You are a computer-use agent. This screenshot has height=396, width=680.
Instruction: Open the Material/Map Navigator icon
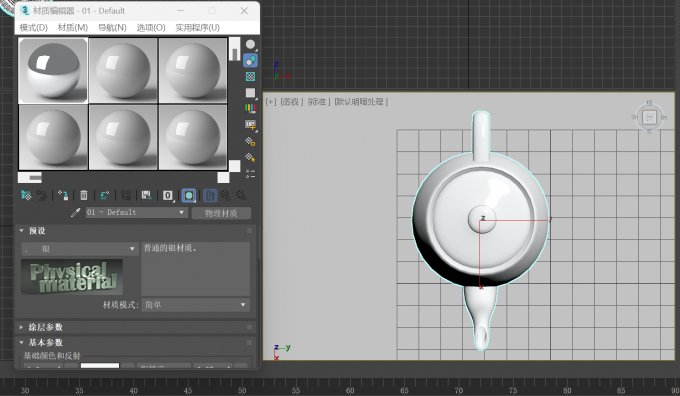tap(250, 174)
